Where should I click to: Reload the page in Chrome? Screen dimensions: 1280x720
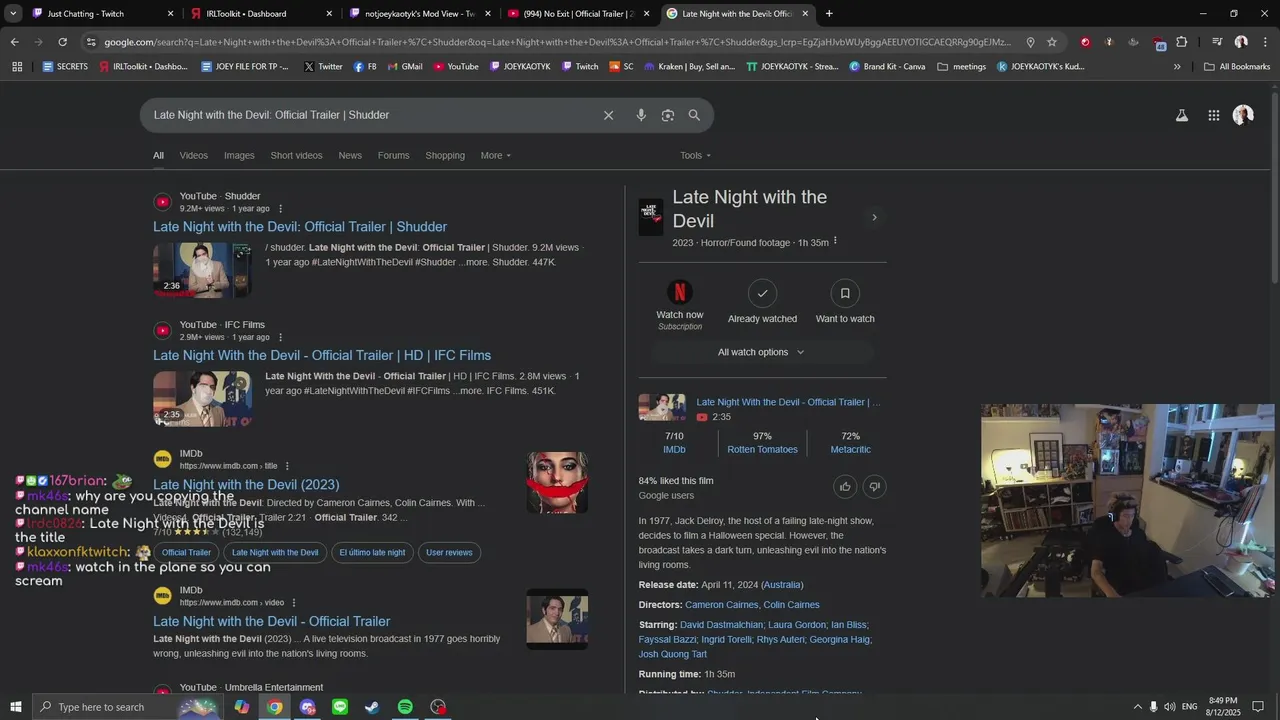pos(62,42)
